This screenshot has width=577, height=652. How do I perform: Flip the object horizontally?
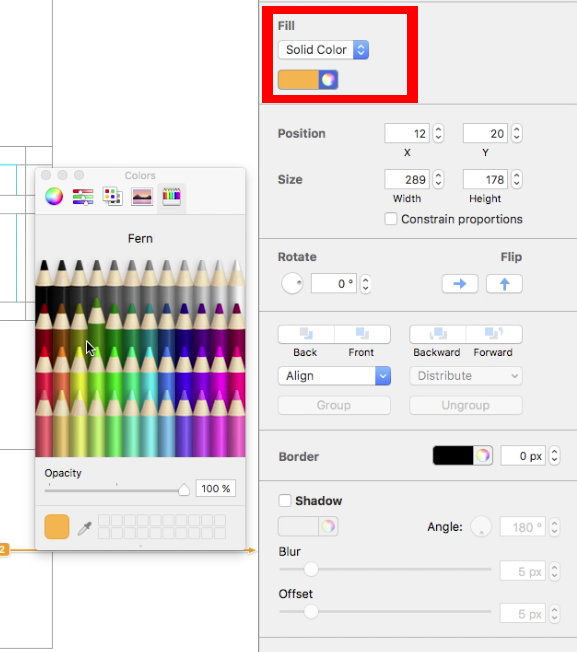460,284
